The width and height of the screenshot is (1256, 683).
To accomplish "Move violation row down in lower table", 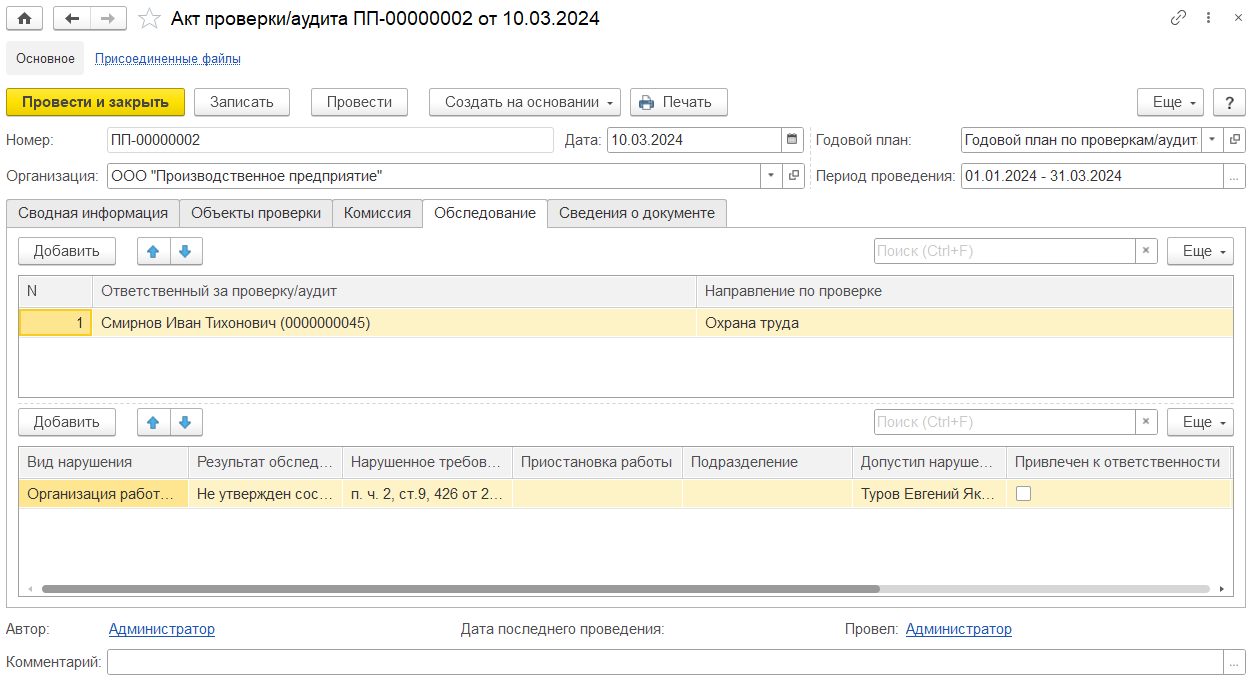I will click(185, 422).
